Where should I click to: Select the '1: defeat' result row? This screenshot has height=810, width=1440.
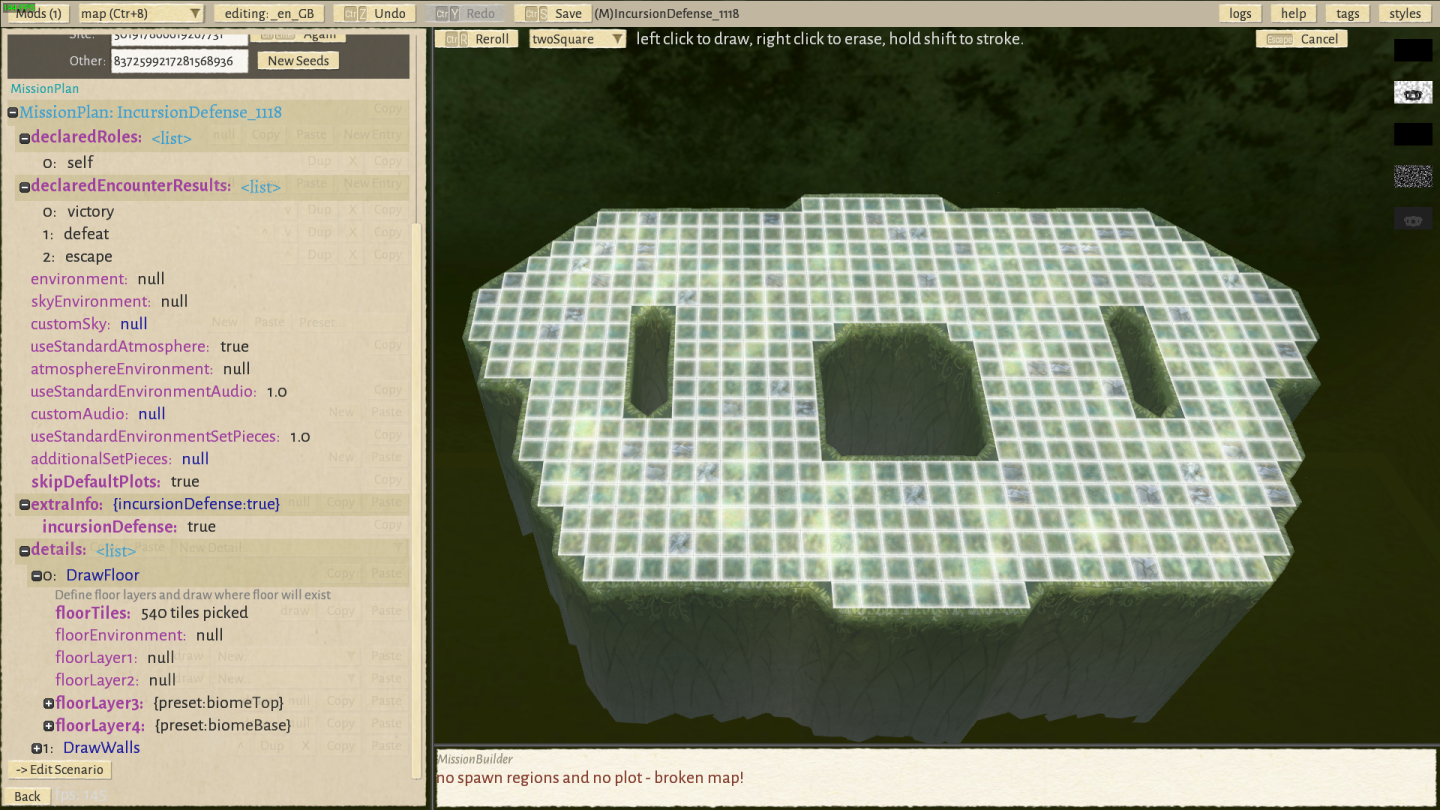point(76,234)
